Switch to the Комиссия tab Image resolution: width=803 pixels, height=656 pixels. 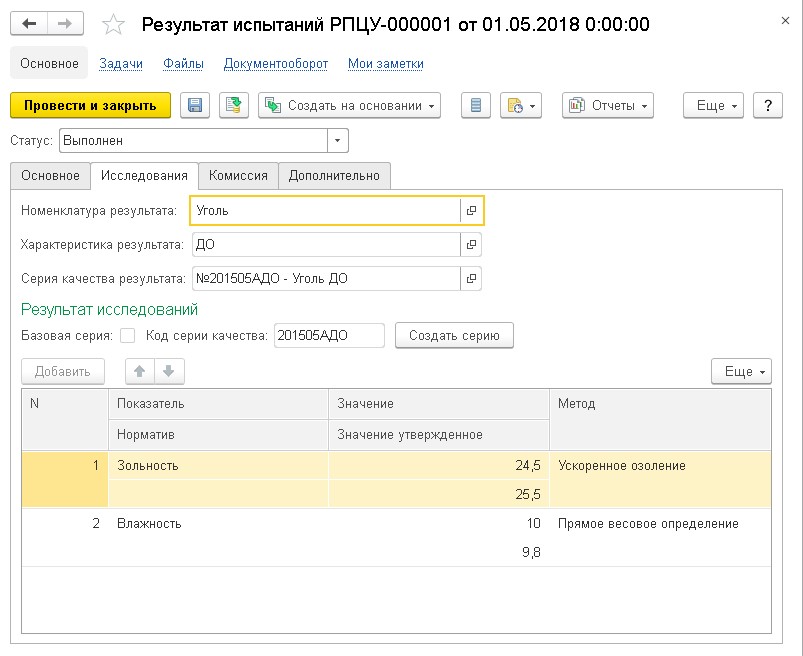[x=238, y=175]
